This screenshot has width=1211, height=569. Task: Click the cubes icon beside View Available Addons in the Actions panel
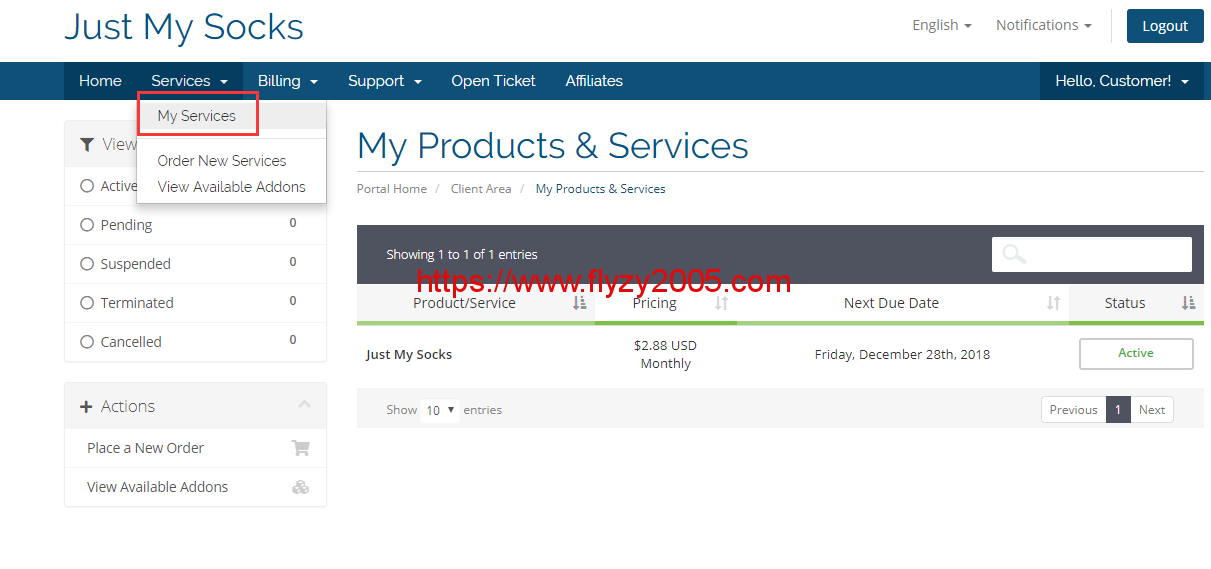[300, 487]
